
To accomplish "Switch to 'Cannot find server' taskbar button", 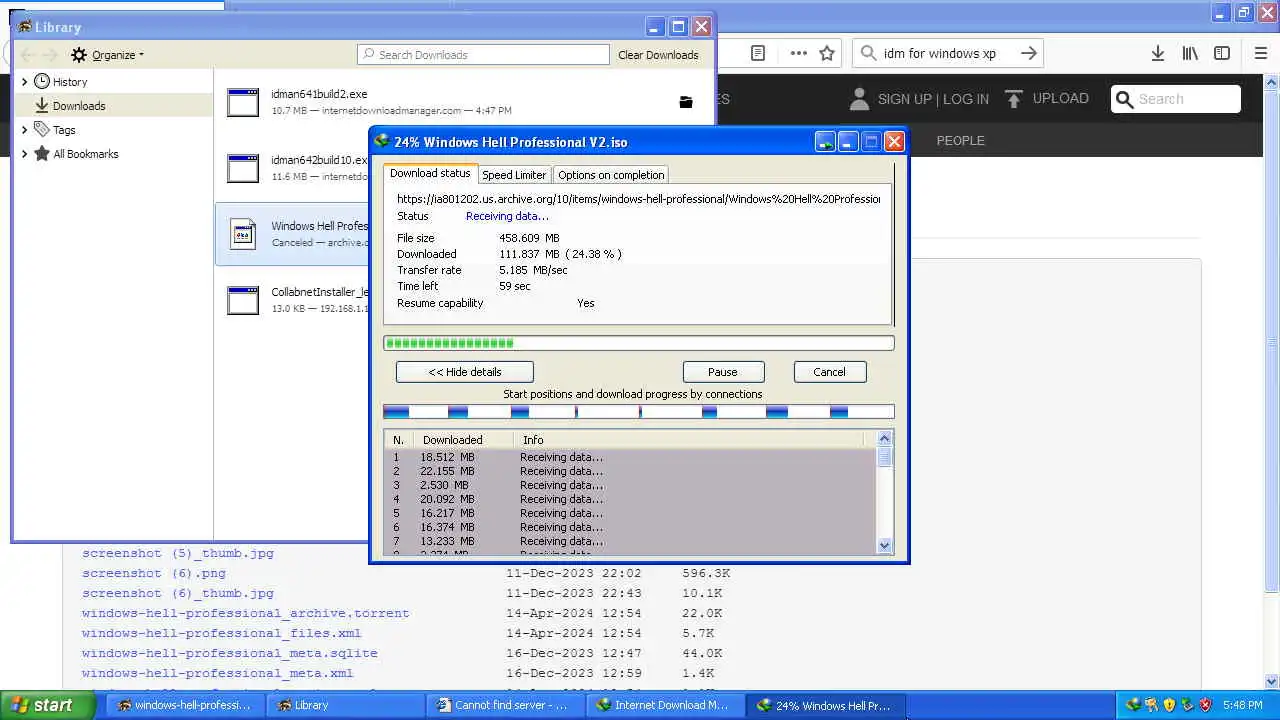I will [x=504, y=705].
